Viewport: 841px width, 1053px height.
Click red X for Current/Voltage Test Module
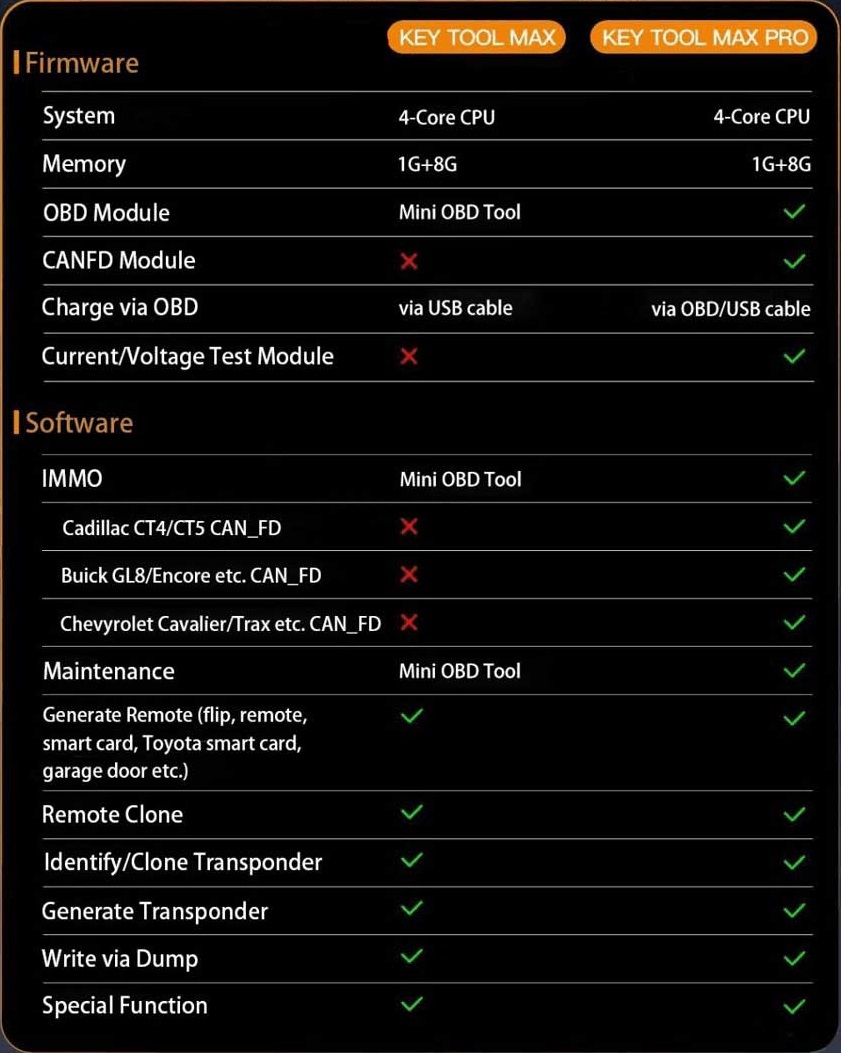pos(408,356)
